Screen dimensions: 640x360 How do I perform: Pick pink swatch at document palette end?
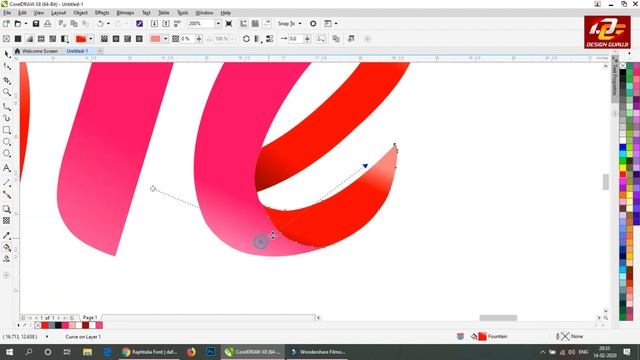99,325
